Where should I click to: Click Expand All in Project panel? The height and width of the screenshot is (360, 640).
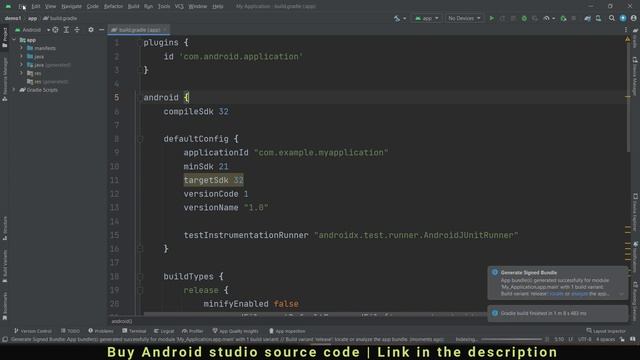pyautogui.click(x=66, y=30)
